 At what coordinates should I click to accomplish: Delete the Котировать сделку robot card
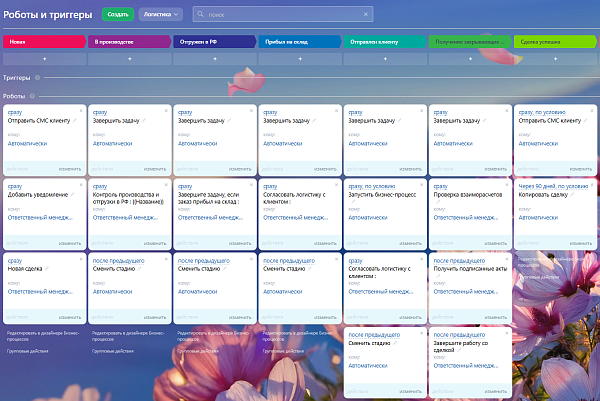pos(592,185)
